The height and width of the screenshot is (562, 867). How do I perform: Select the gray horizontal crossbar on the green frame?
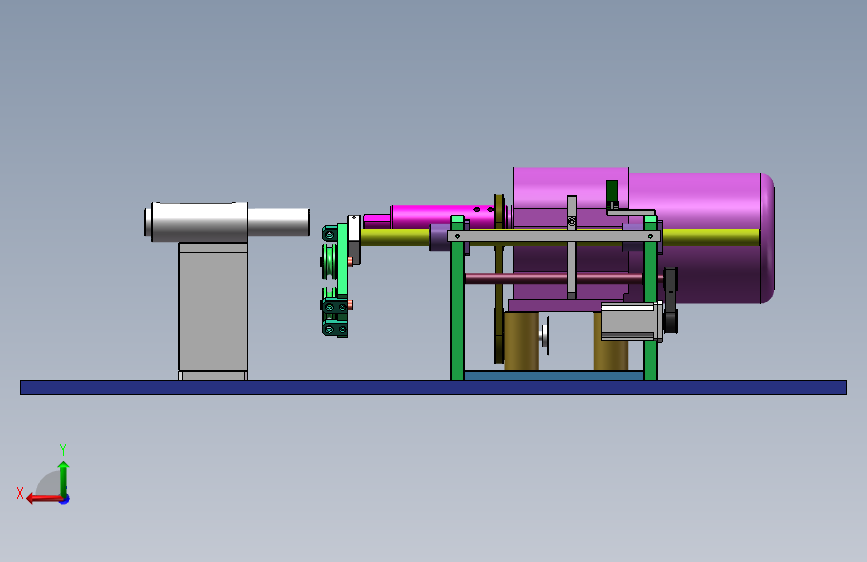pyautogui.click(x=553, y=236)
